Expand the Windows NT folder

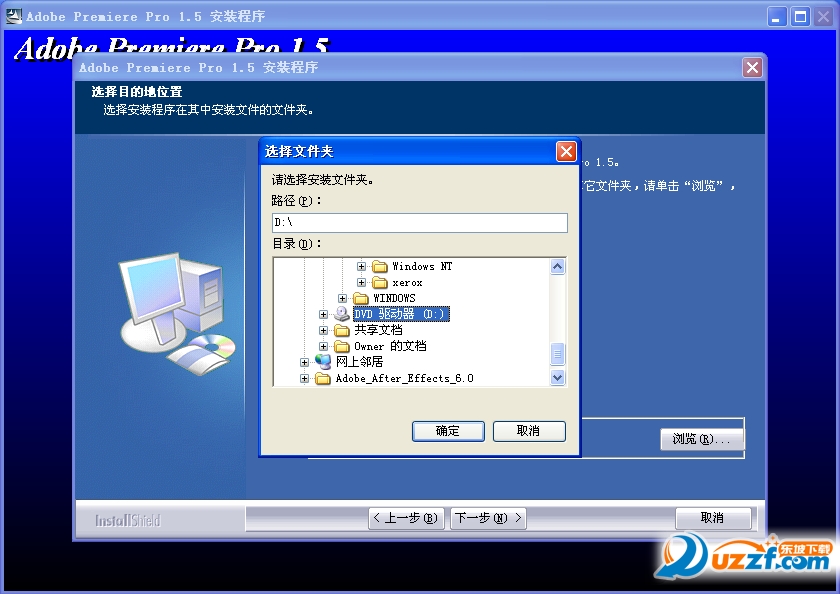tap(362, 266)
